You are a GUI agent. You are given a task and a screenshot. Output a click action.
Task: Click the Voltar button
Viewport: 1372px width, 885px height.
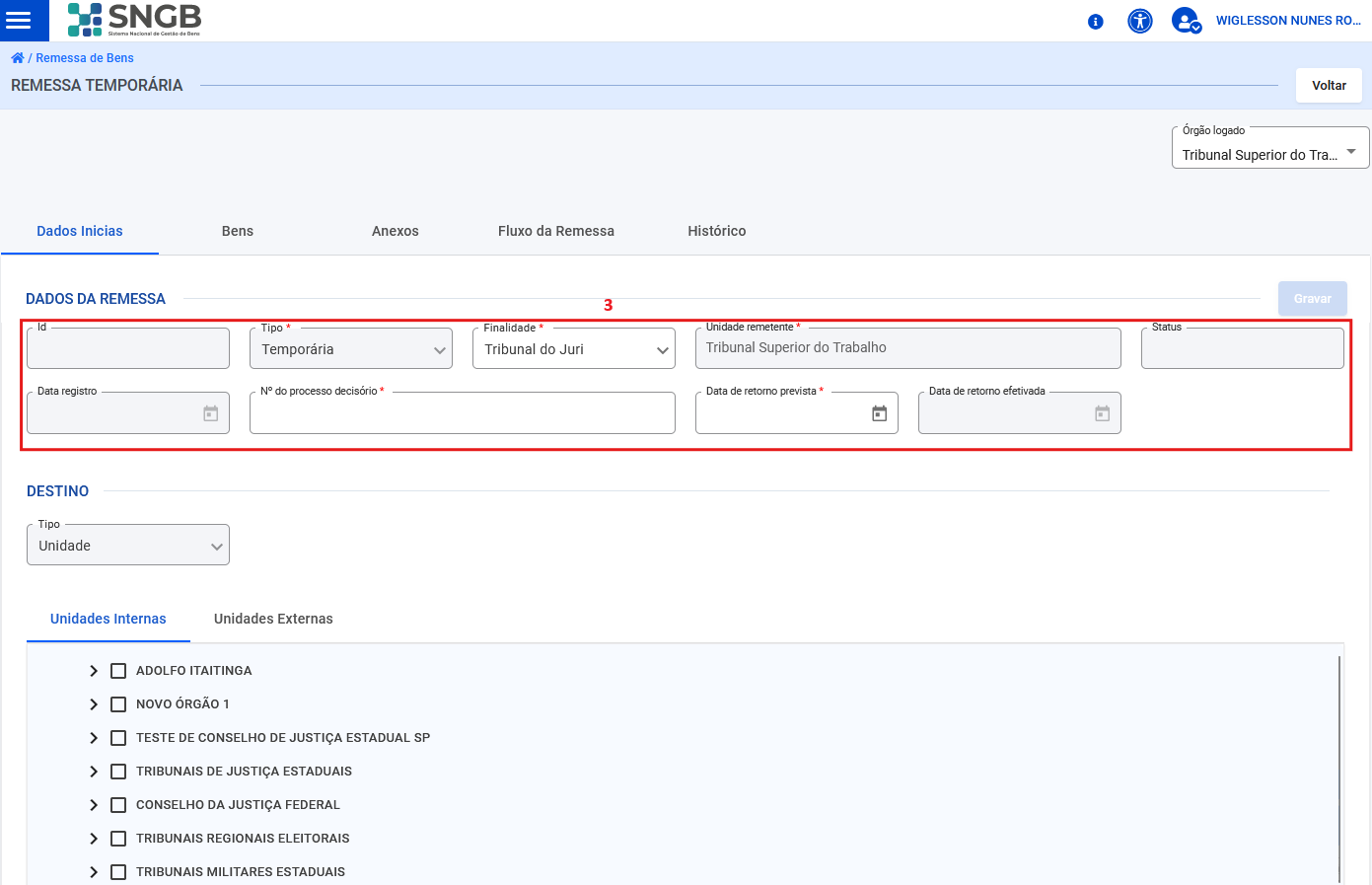coord(1329,85)
